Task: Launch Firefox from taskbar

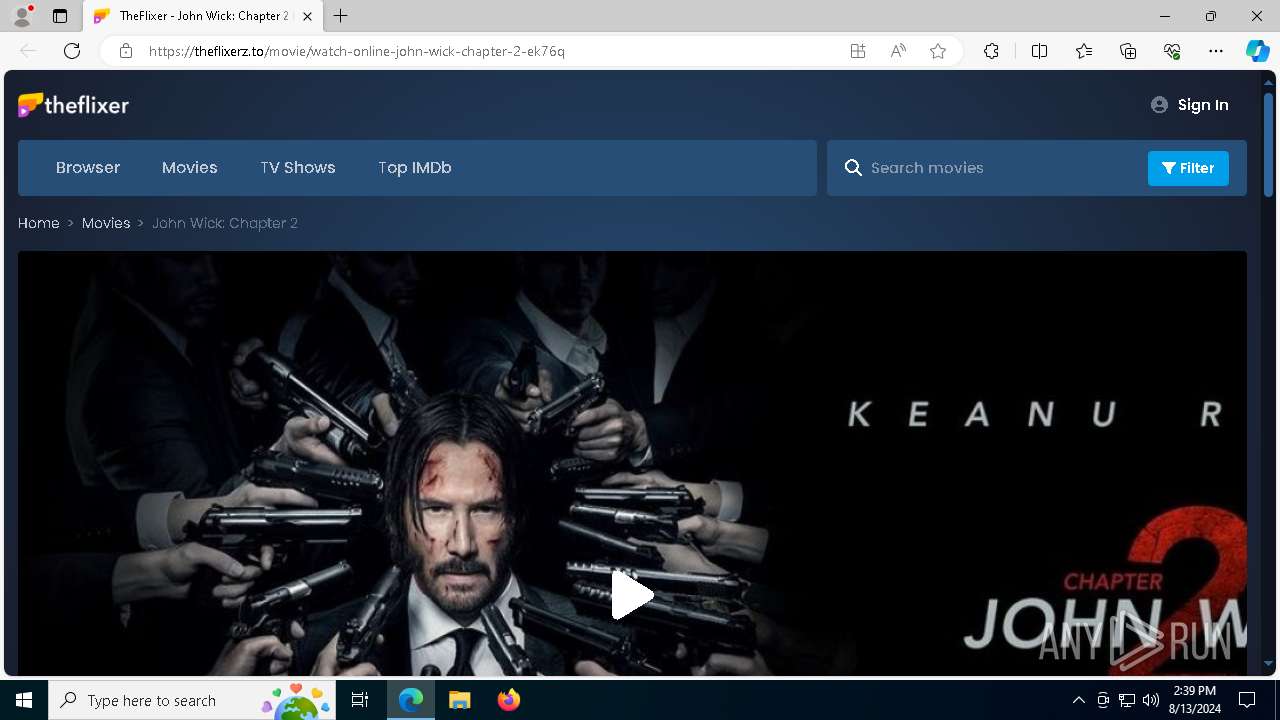Action: point(508,700)
